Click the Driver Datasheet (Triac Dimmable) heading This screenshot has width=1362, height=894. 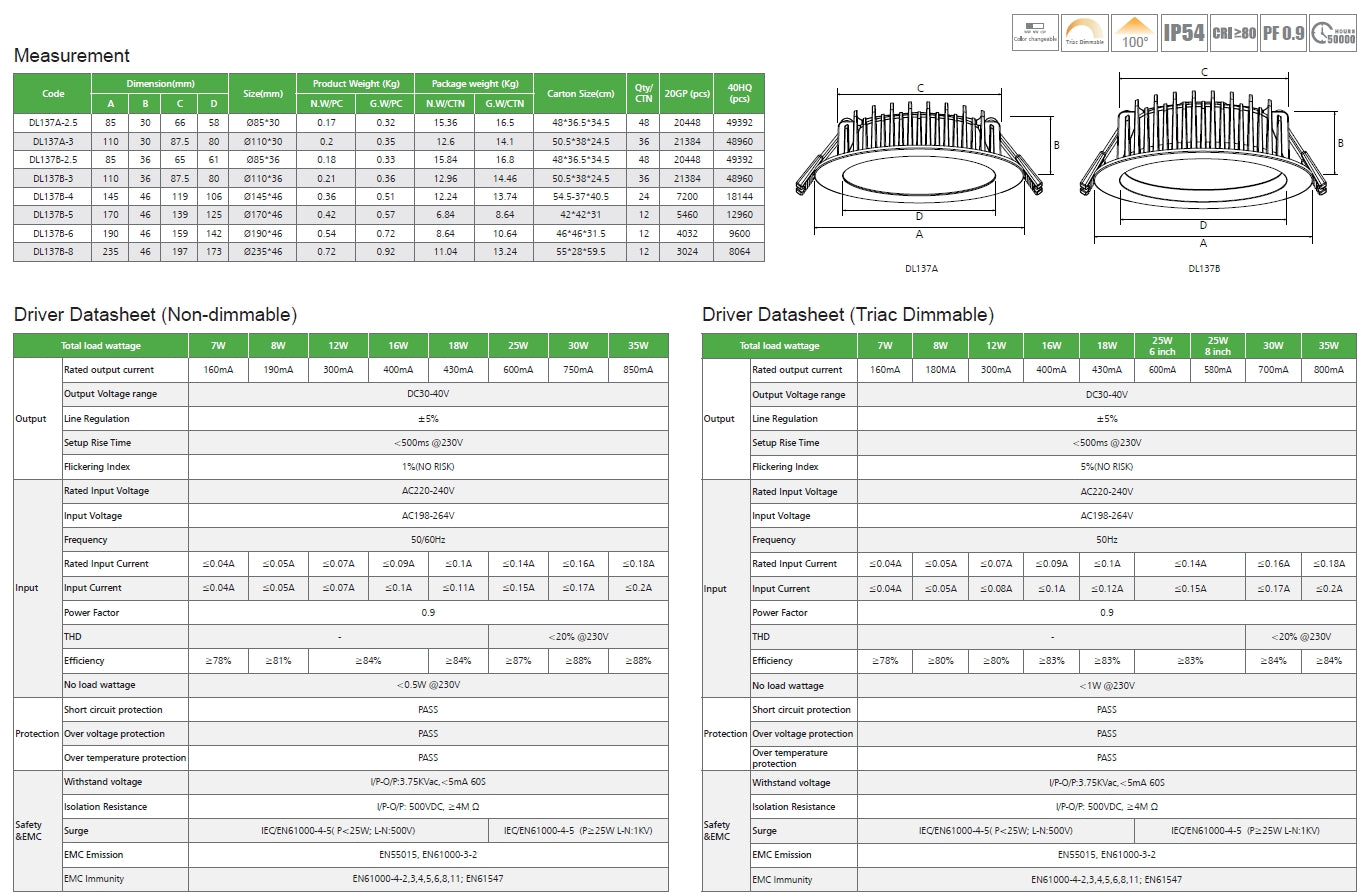point(848,315)
